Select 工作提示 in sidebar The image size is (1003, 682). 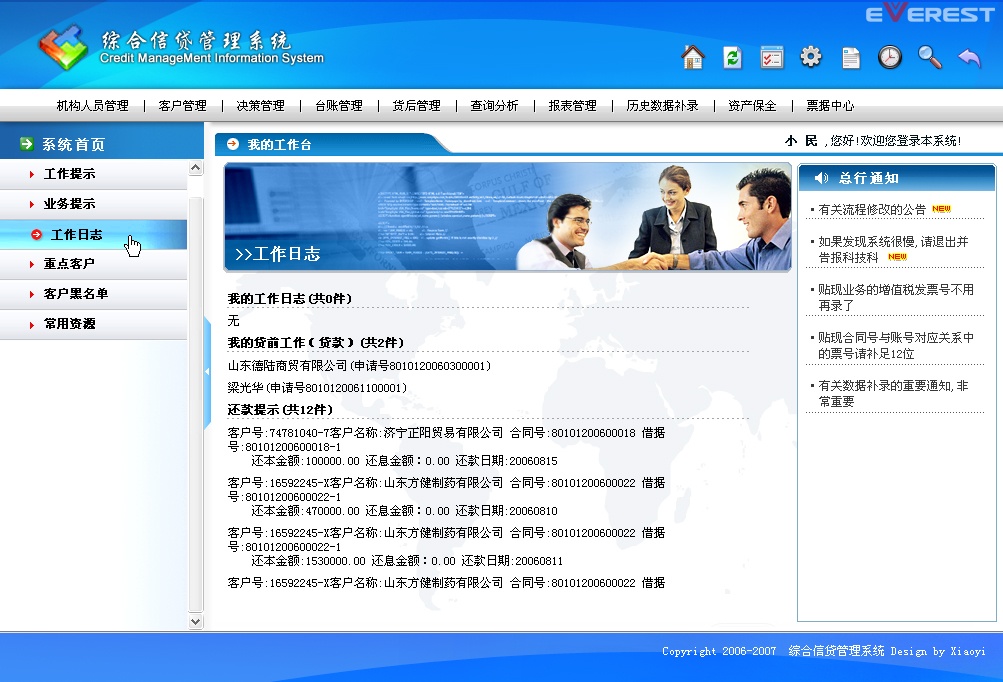pos(93,174)
